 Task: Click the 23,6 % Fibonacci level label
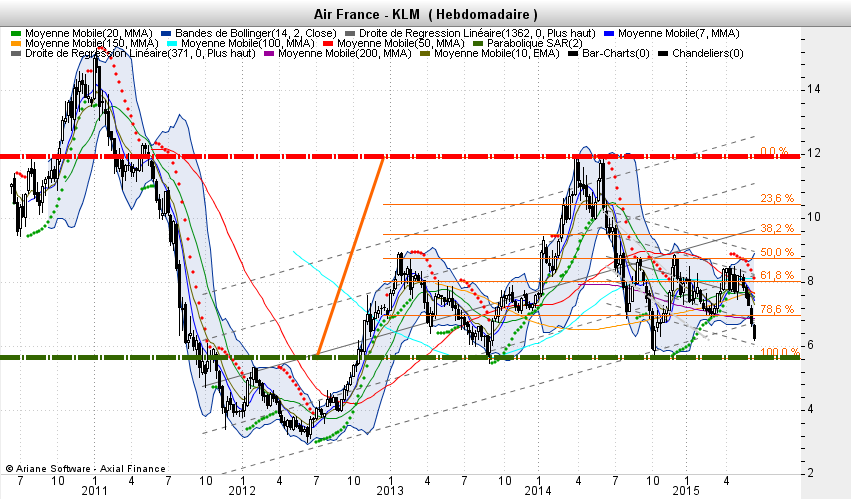777,198
